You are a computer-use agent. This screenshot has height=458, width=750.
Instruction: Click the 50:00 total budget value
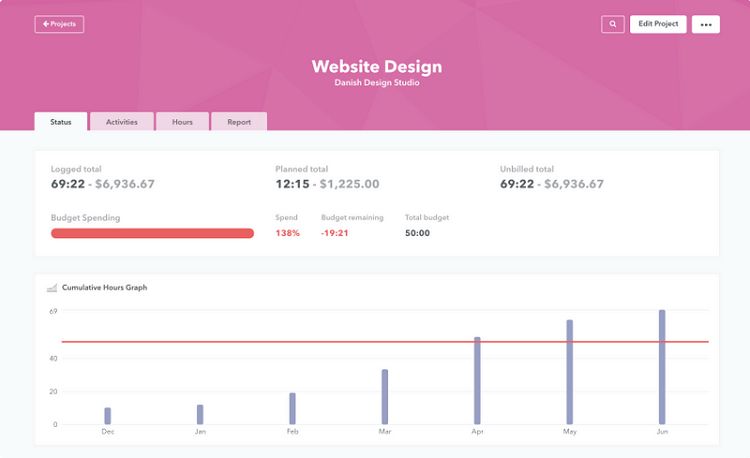[417, 233]
